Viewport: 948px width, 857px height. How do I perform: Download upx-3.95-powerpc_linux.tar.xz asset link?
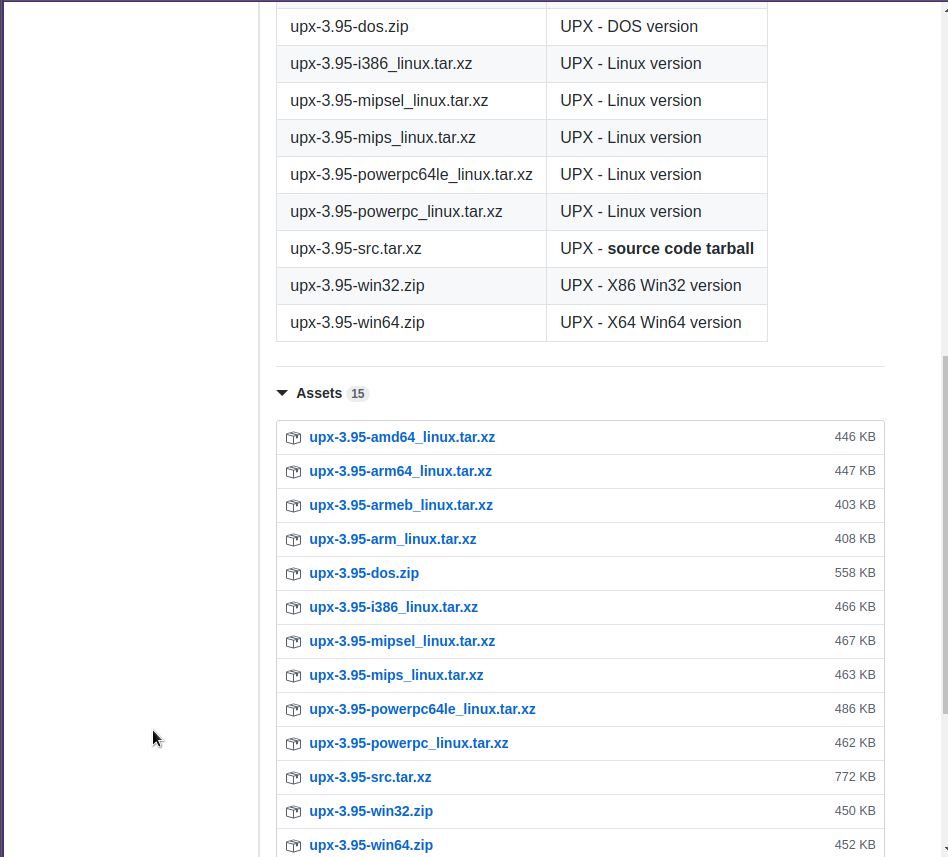[409, 743]
